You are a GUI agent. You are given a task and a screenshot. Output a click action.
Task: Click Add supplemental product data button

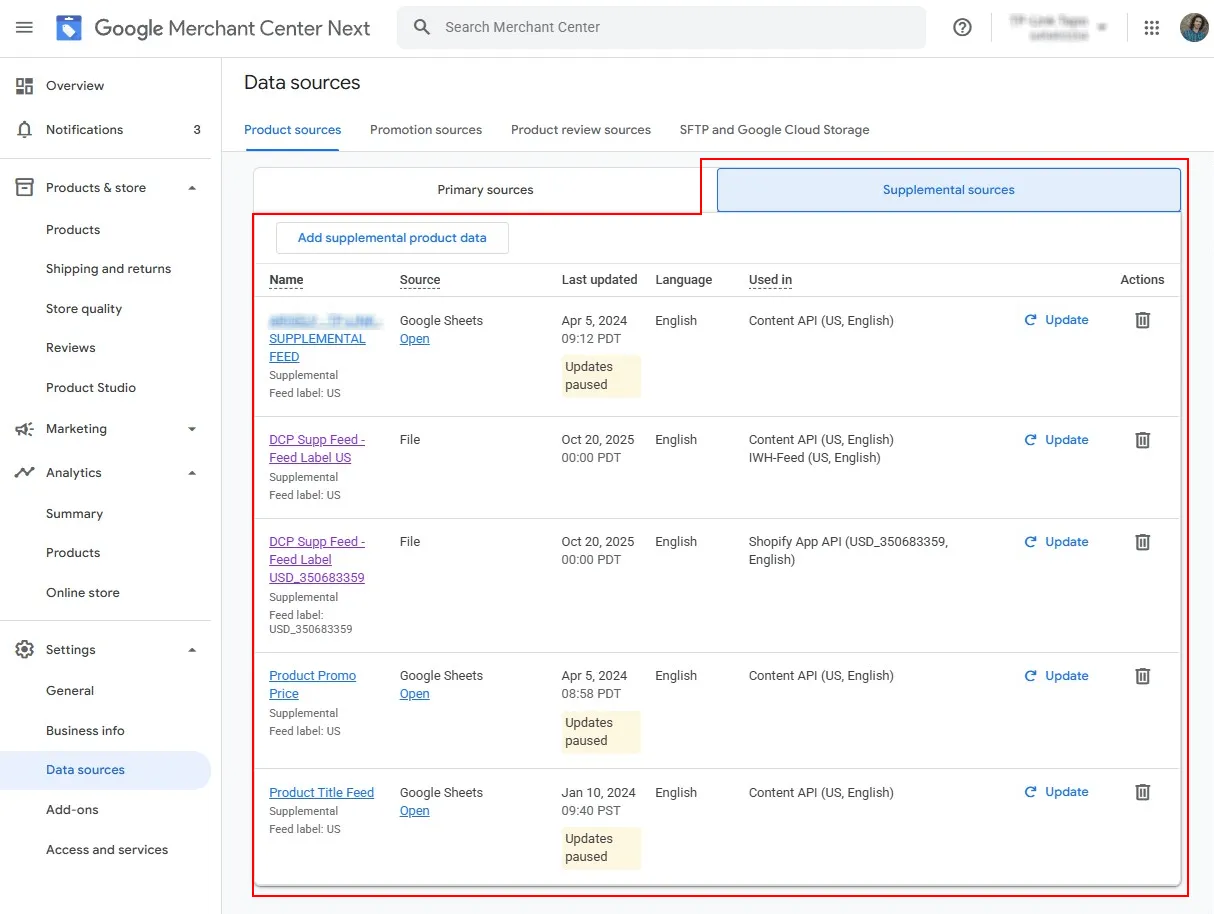tap(392, 238)
